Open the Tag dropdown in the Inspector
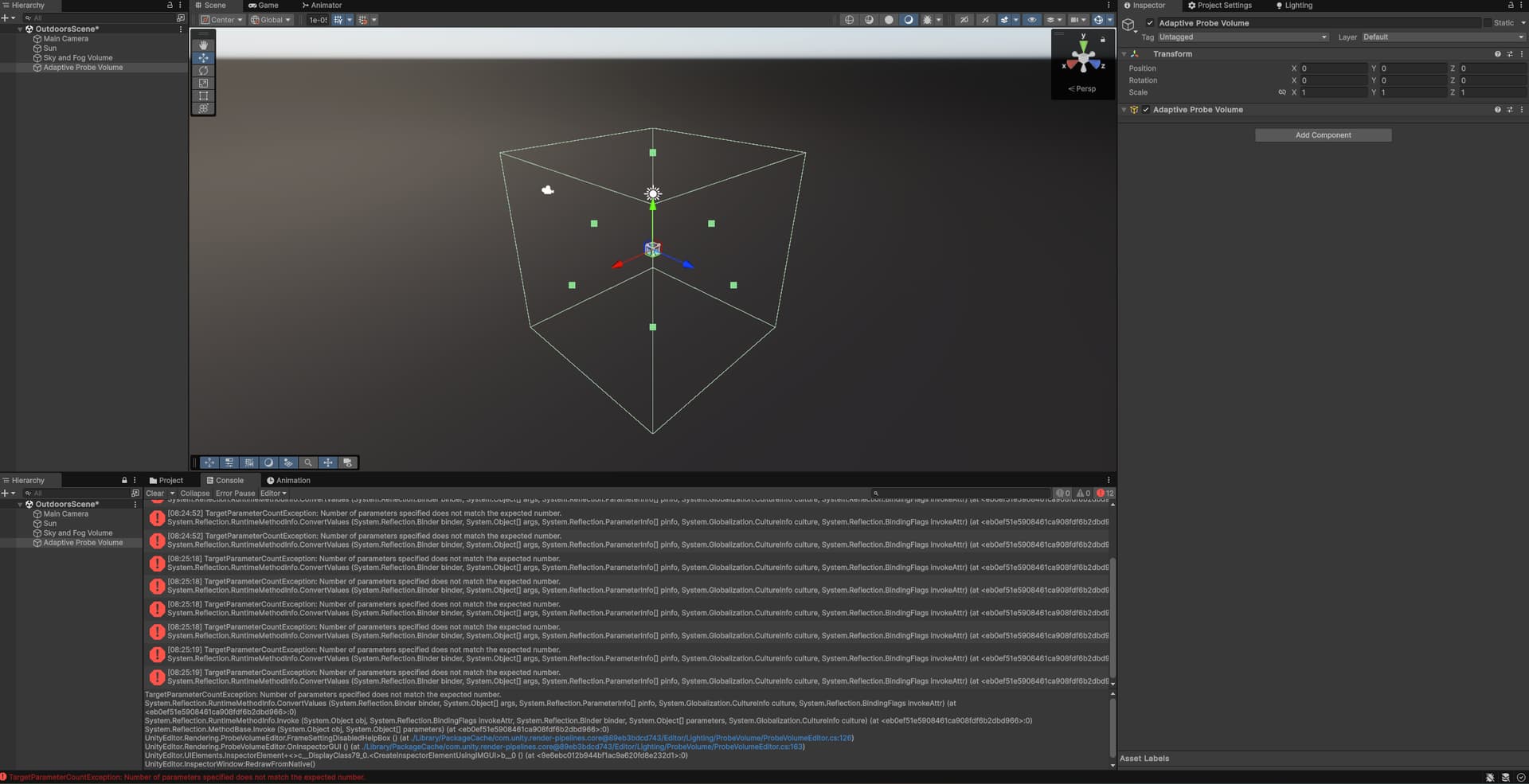 click(x=1242, y=37)
